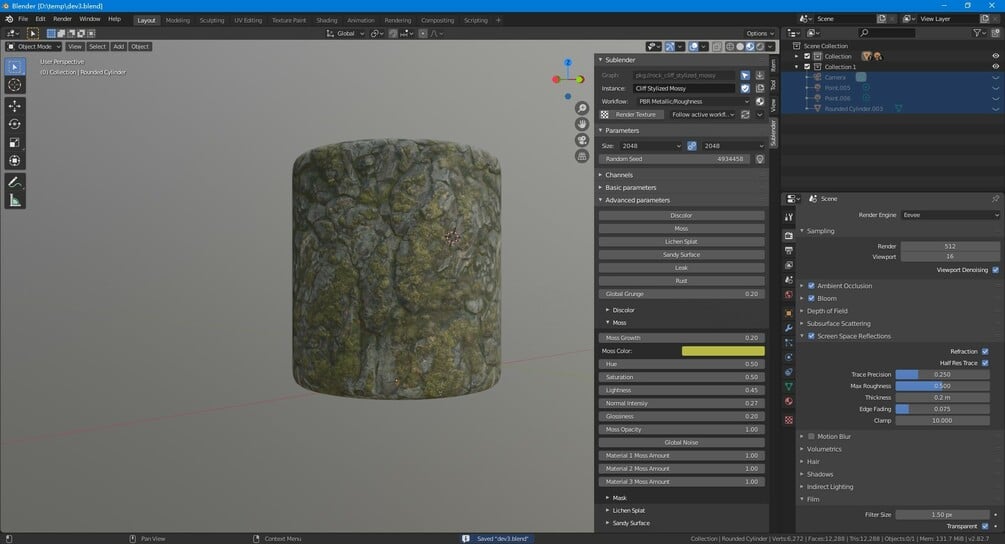Activate the Annotate tool
The width and height of the screenshot is (1005, 544).
pyautogui.click(x=15, y=182)
